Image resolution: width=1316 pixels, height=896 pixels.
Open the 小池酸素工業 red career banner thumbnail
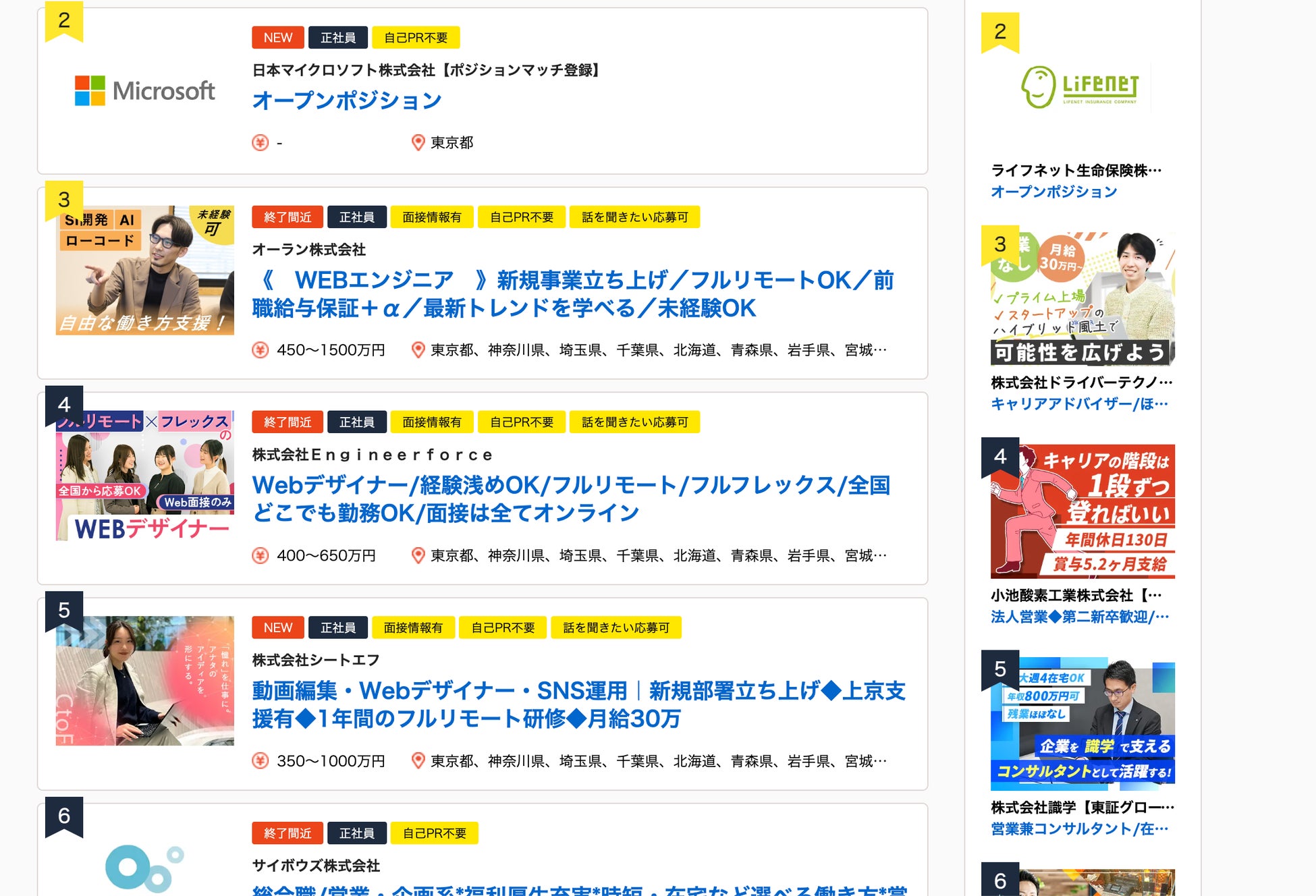[1082, 511]
